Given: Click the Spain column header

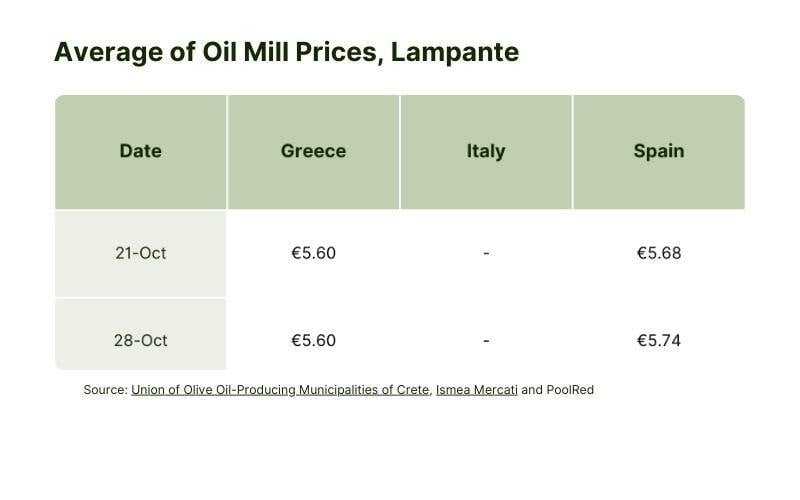Looking at the screenshot, I should [x=659, y=152].
